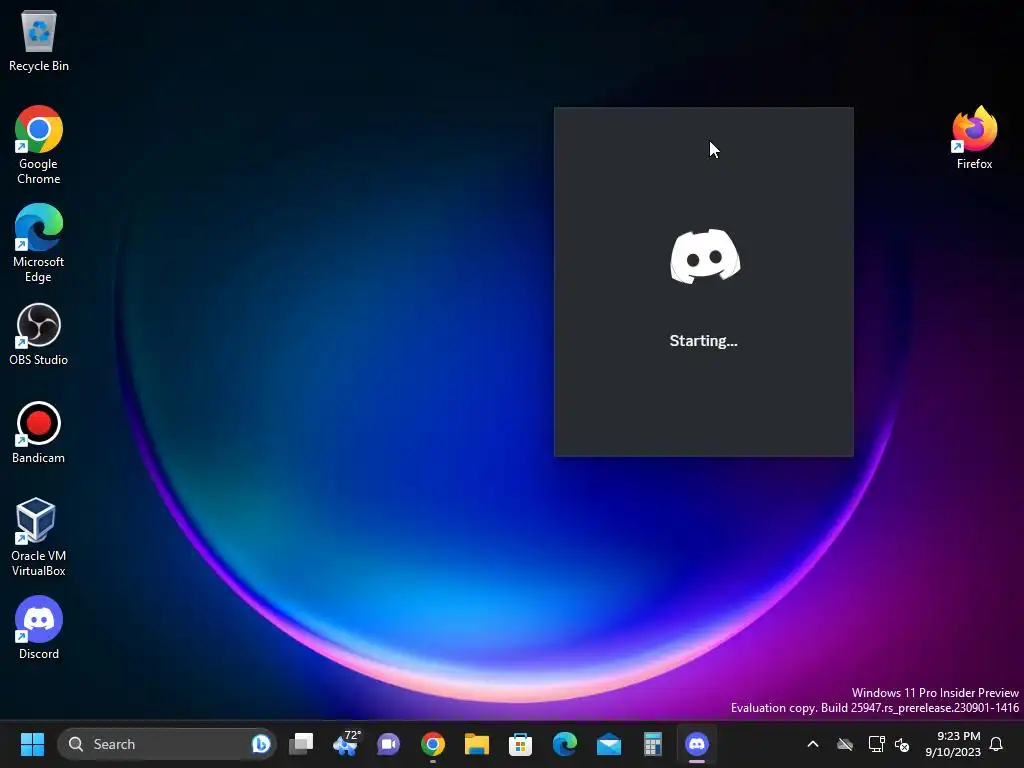Open File Explorer from the taskbar
The image size is (1024, 768).
click(477, 744)
